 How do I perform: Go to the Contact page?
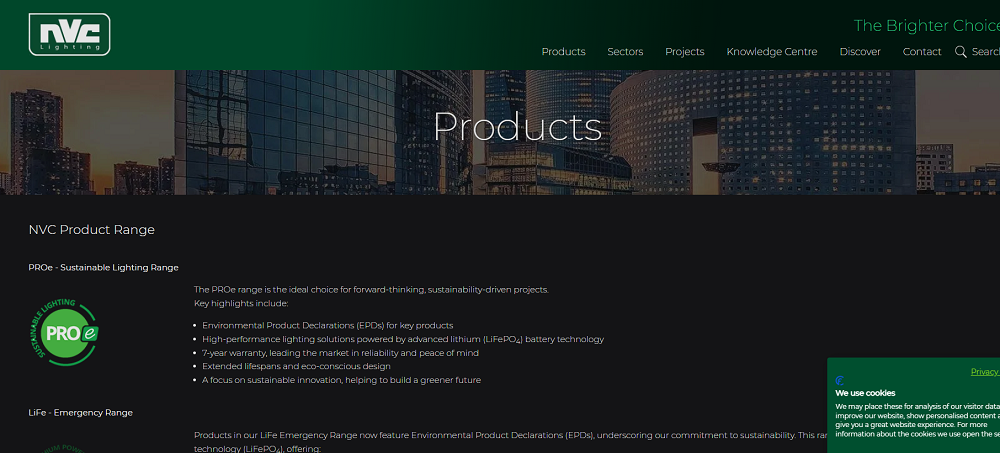click(x=922, y=52)
